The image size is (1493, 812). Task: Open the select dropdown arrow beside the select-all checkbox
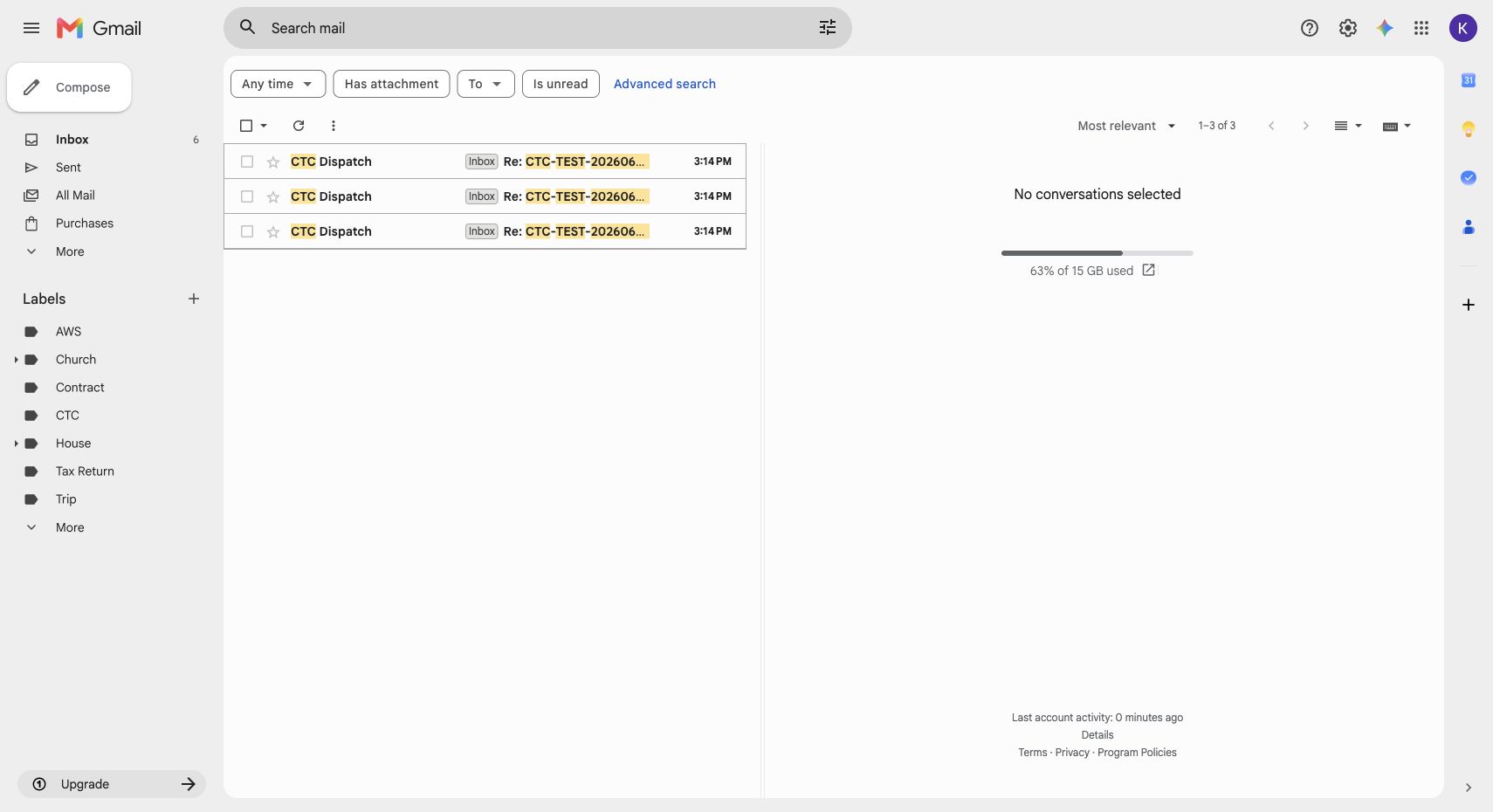point(264,126)
